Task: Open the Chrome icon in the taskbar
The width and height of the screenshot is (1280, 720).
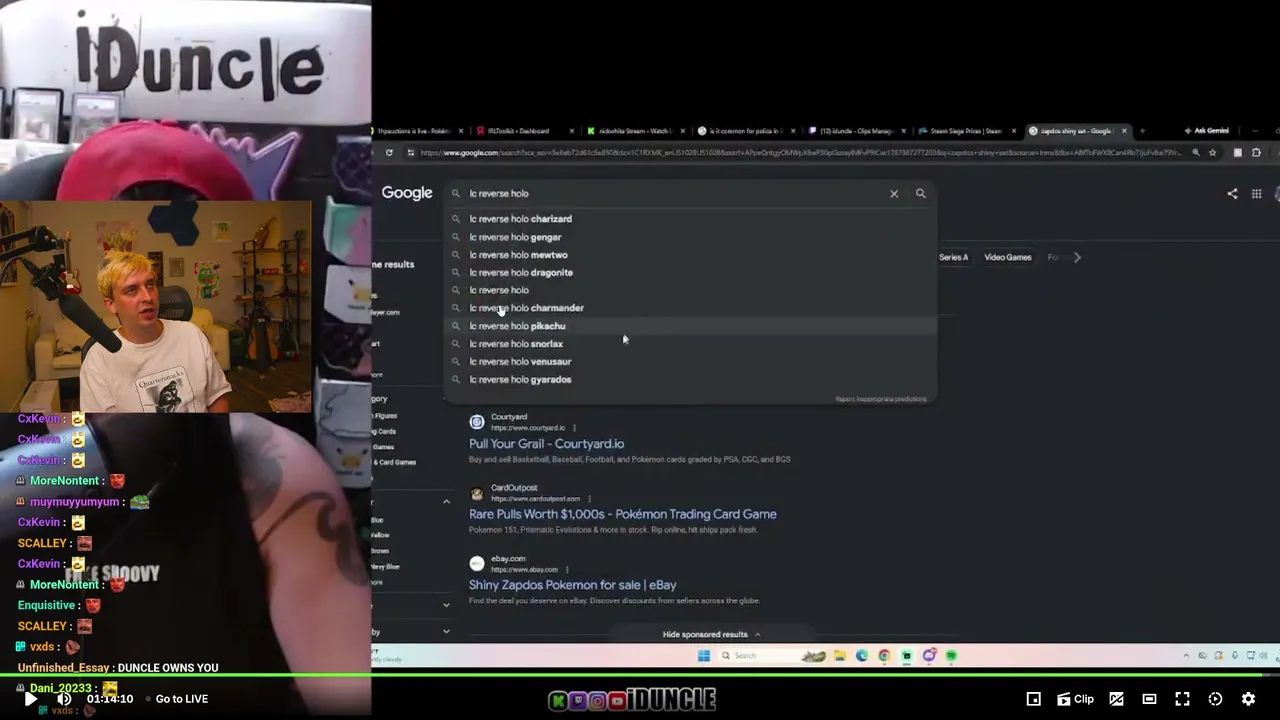Action: click(884, 656)
